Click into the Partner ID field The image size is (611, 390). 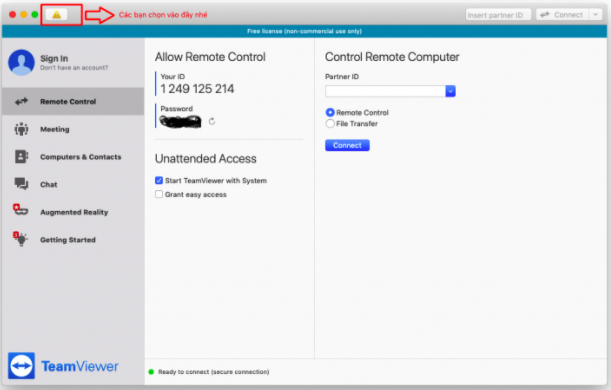(x=385, y=91)
